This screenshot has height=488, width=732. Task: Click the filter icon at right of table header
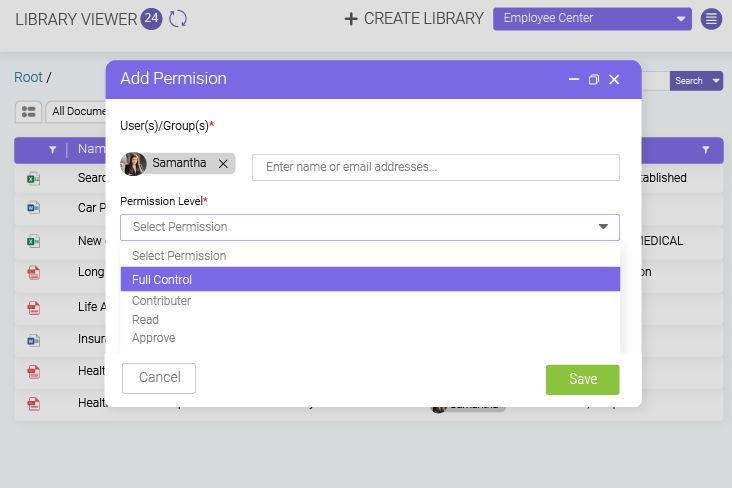click(705, 149)
